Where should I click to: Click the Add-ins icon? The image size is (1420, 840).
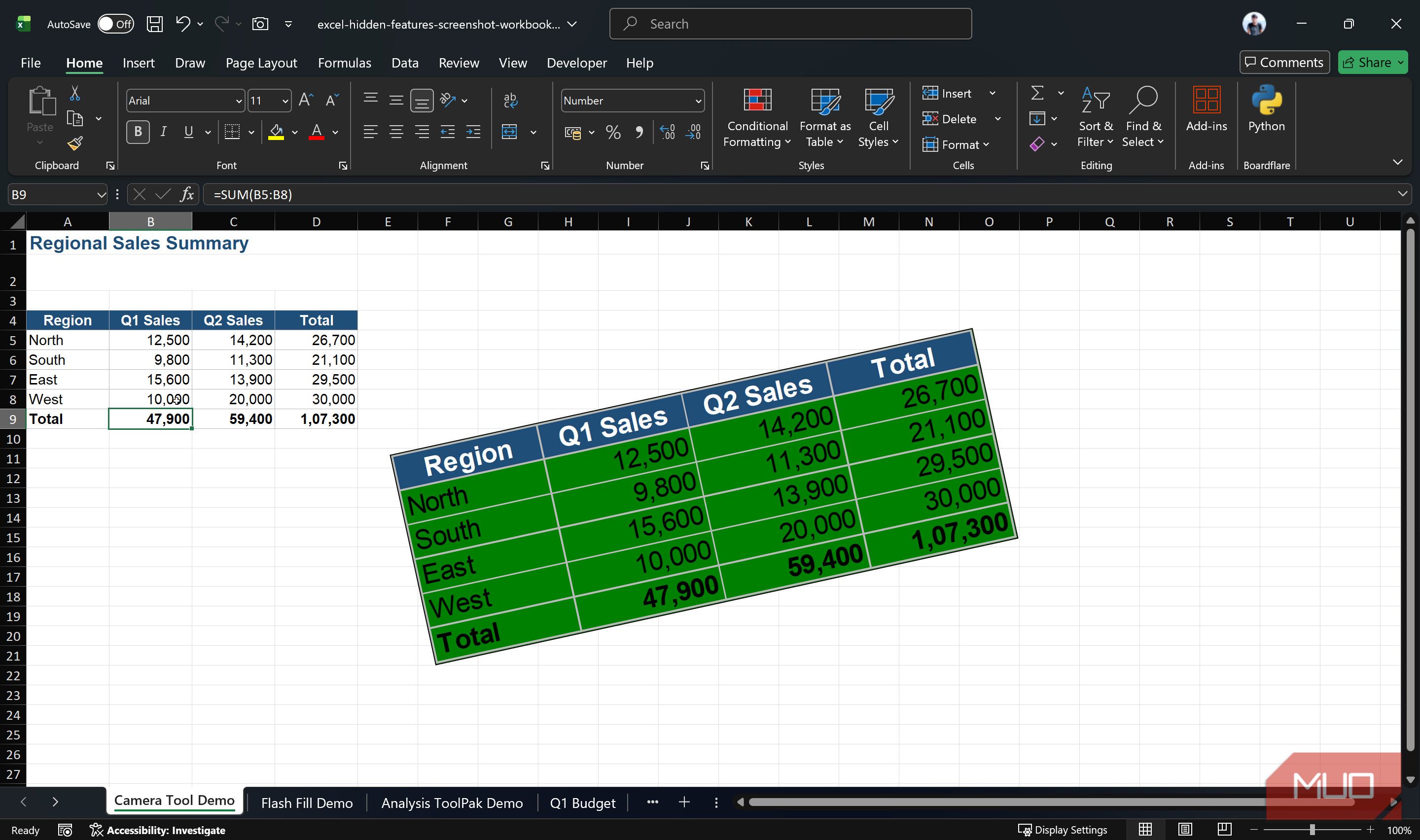pyautogui.click(x=1206, y=108)
